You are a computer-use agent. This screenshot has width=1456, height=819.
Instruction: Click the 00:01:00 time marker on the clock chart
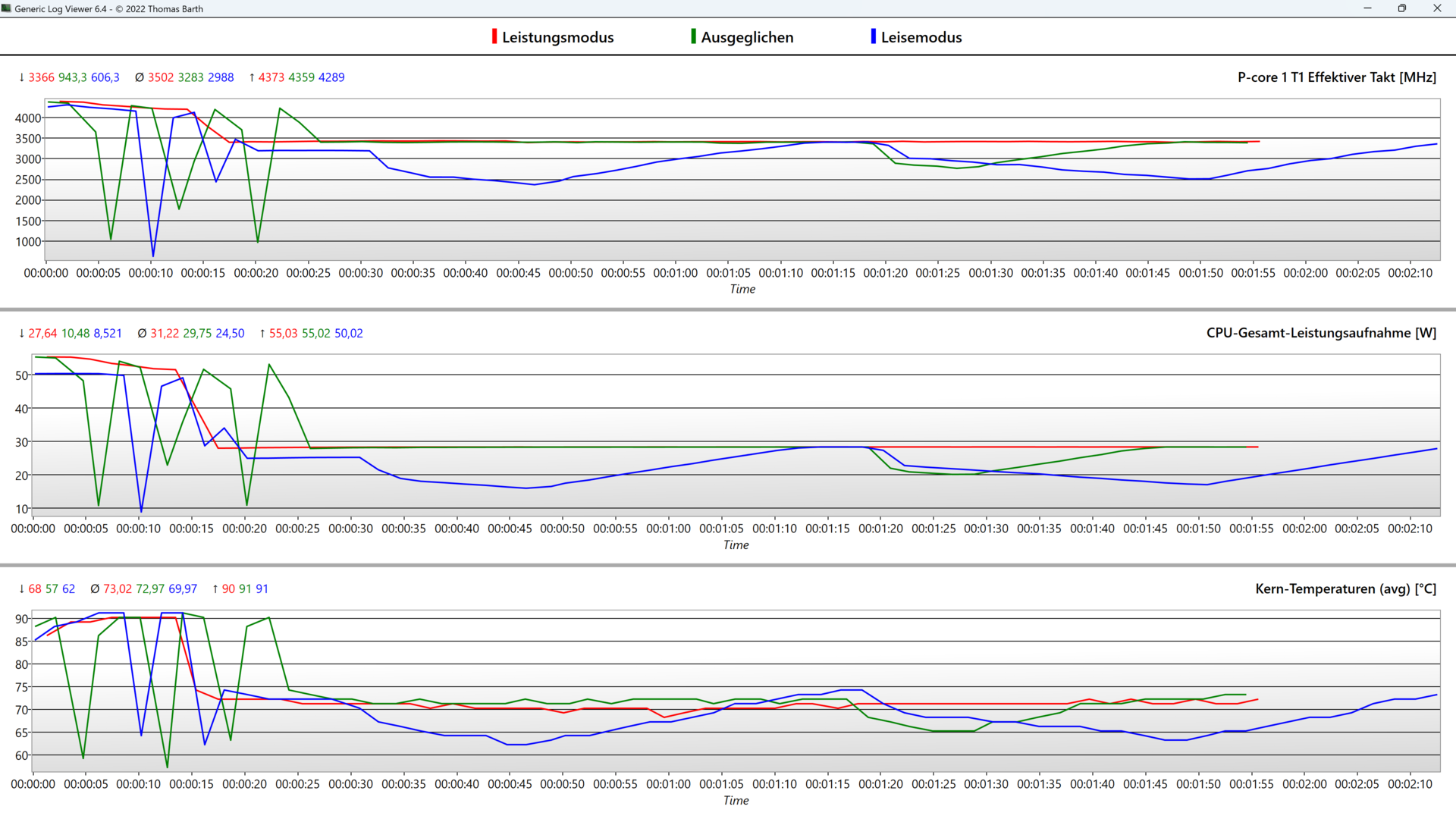coord(675,273)
